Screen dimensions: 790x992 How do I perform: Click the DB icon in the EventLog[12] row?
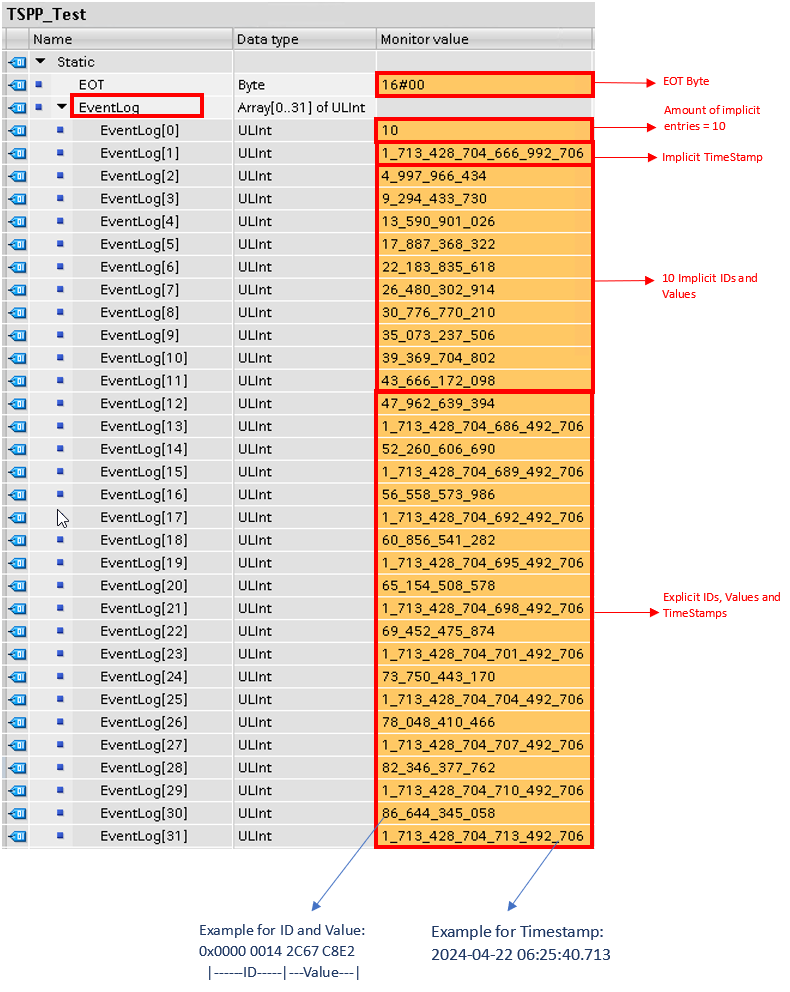[17, 404]
